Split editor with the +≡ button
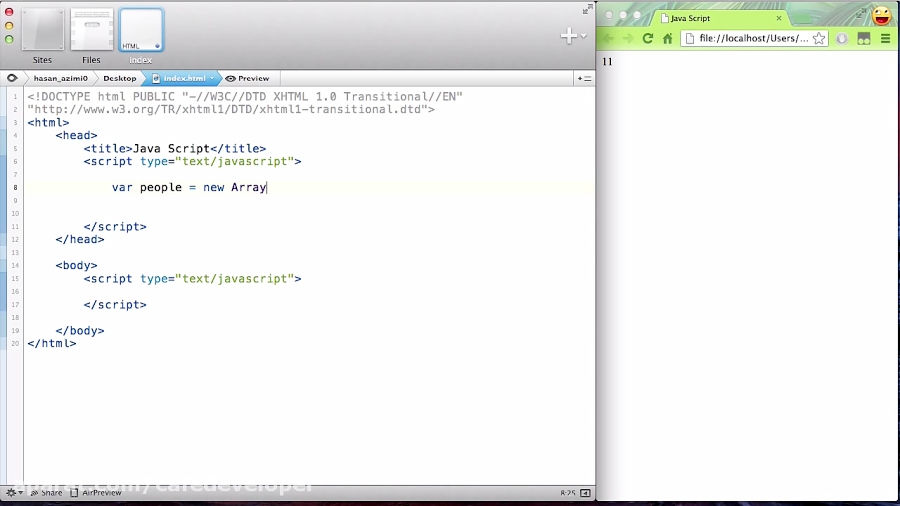The width and height of the screenshot is (900, 506). [584, 78]
